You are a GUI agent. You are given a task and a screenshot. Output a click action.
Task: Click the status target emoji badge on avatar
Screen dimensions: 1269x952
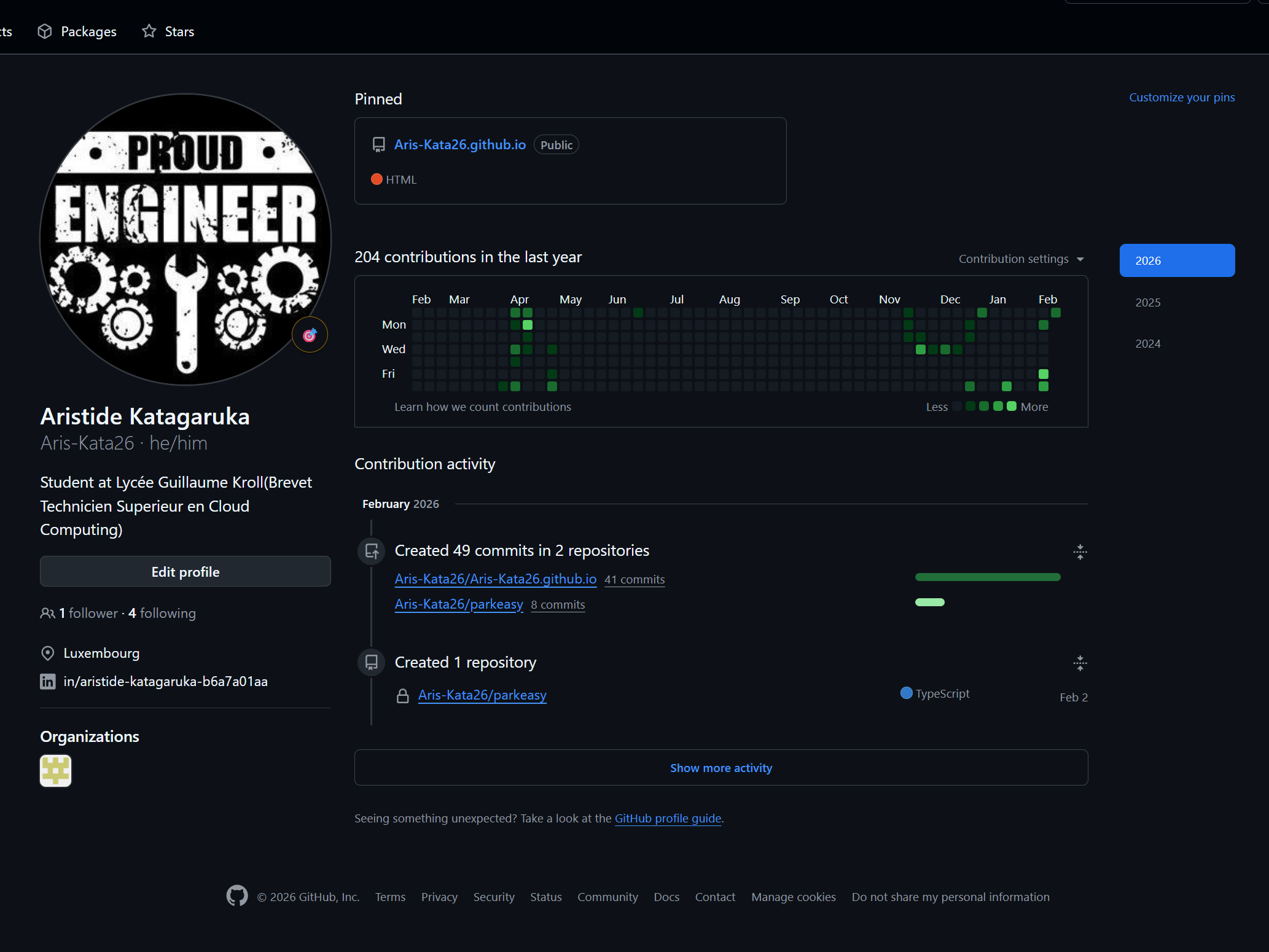tap(310, 335)
